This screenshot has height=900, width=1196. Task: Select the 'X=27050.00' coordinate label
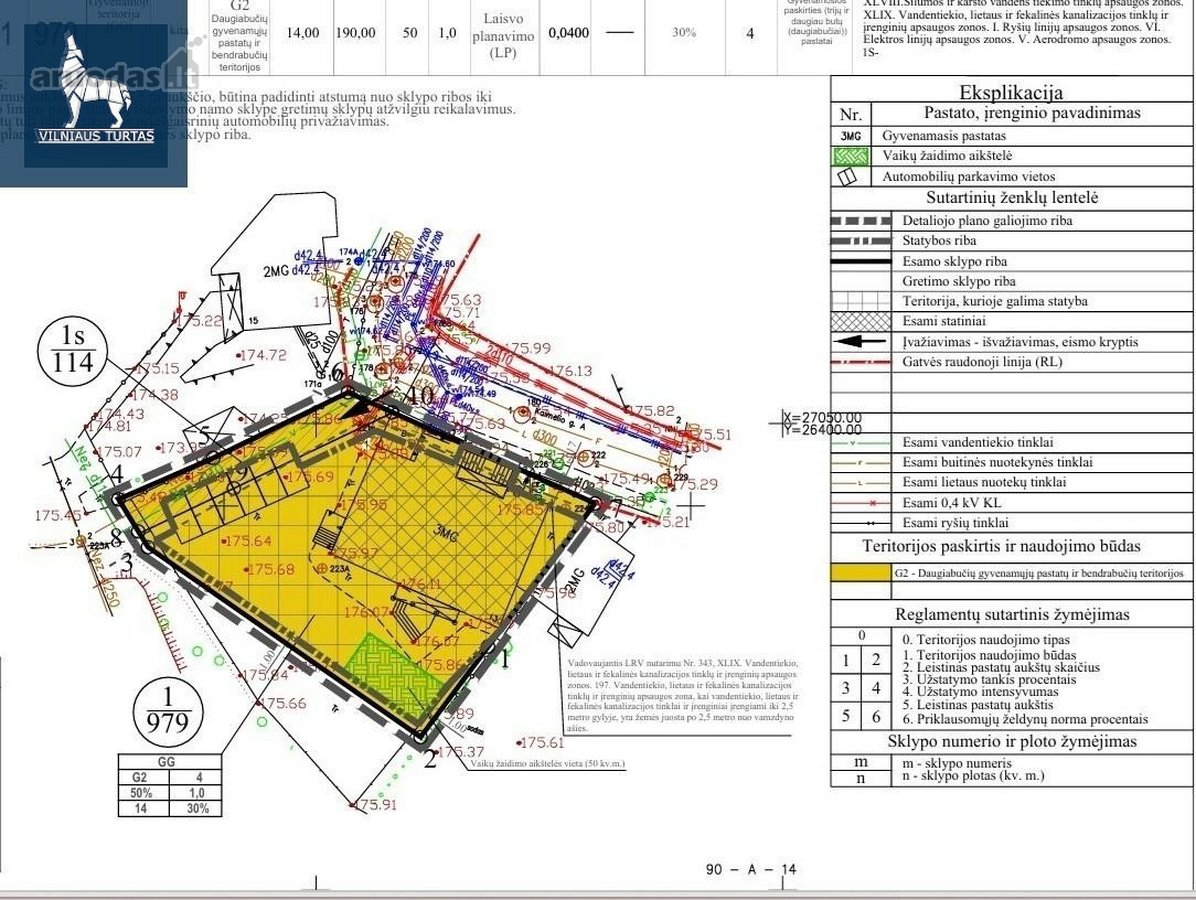(822, 418)
